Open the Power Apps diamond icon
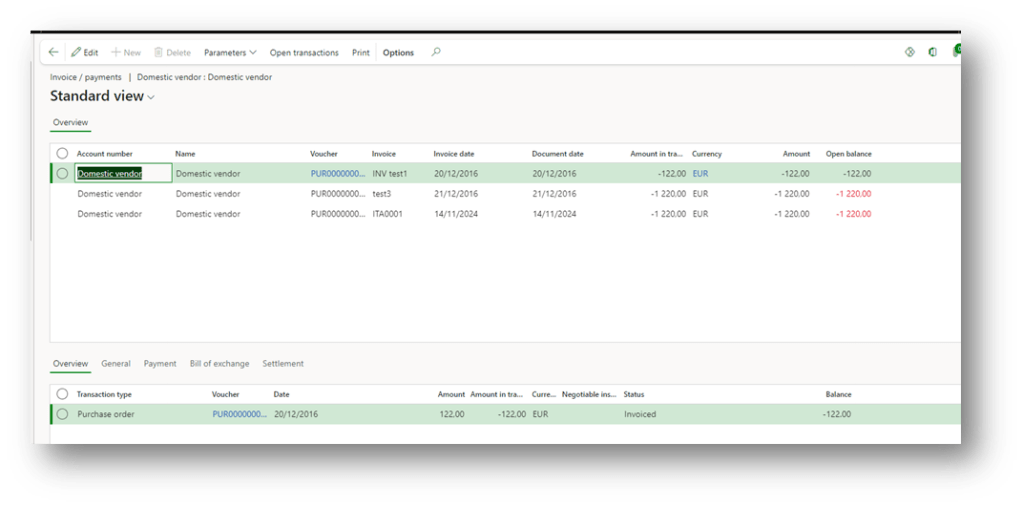 click(909, 52)
